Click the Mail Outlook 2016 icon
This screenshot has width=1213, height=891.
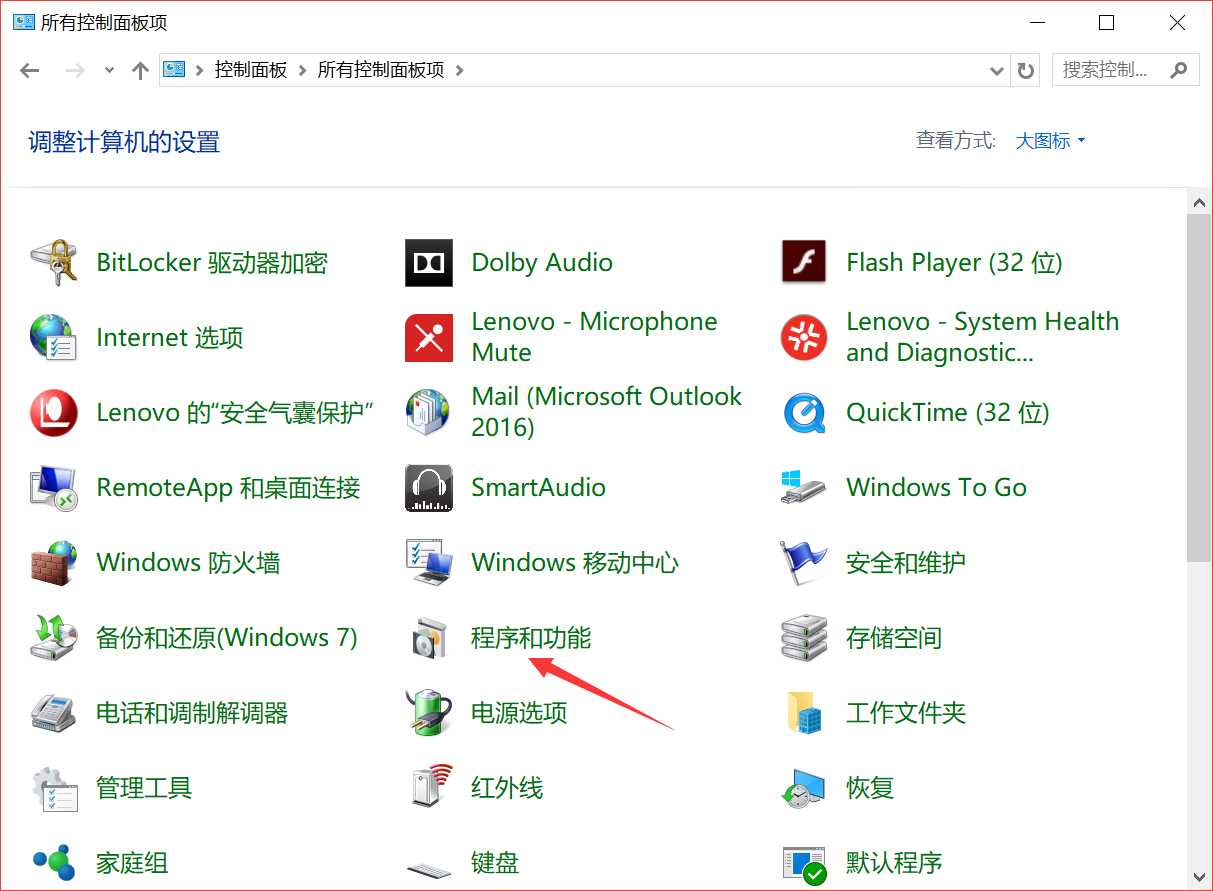429,413
